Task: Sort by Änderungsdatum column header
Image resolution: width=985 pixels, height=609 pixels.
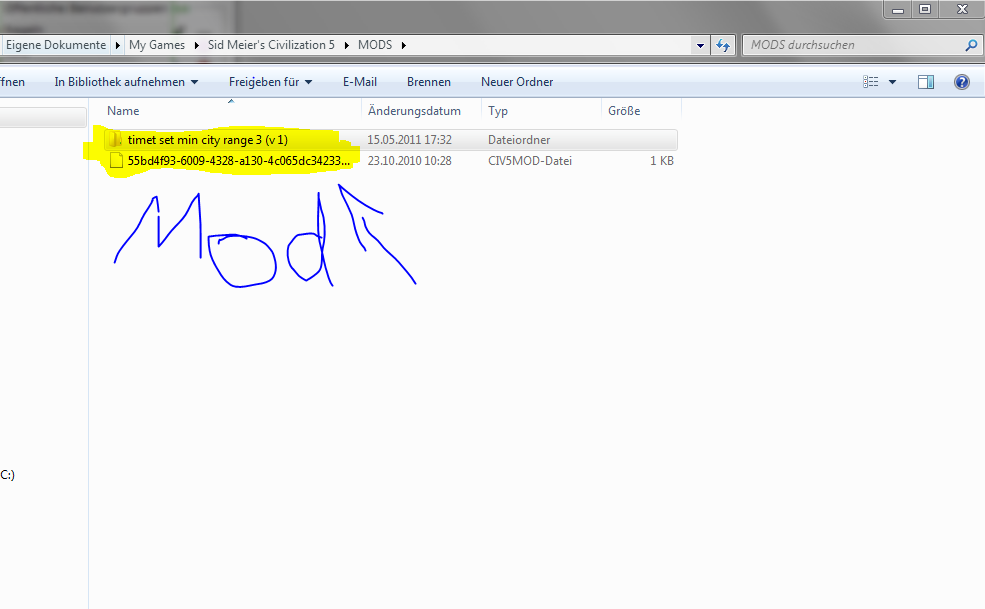Action: click(414, 111)
